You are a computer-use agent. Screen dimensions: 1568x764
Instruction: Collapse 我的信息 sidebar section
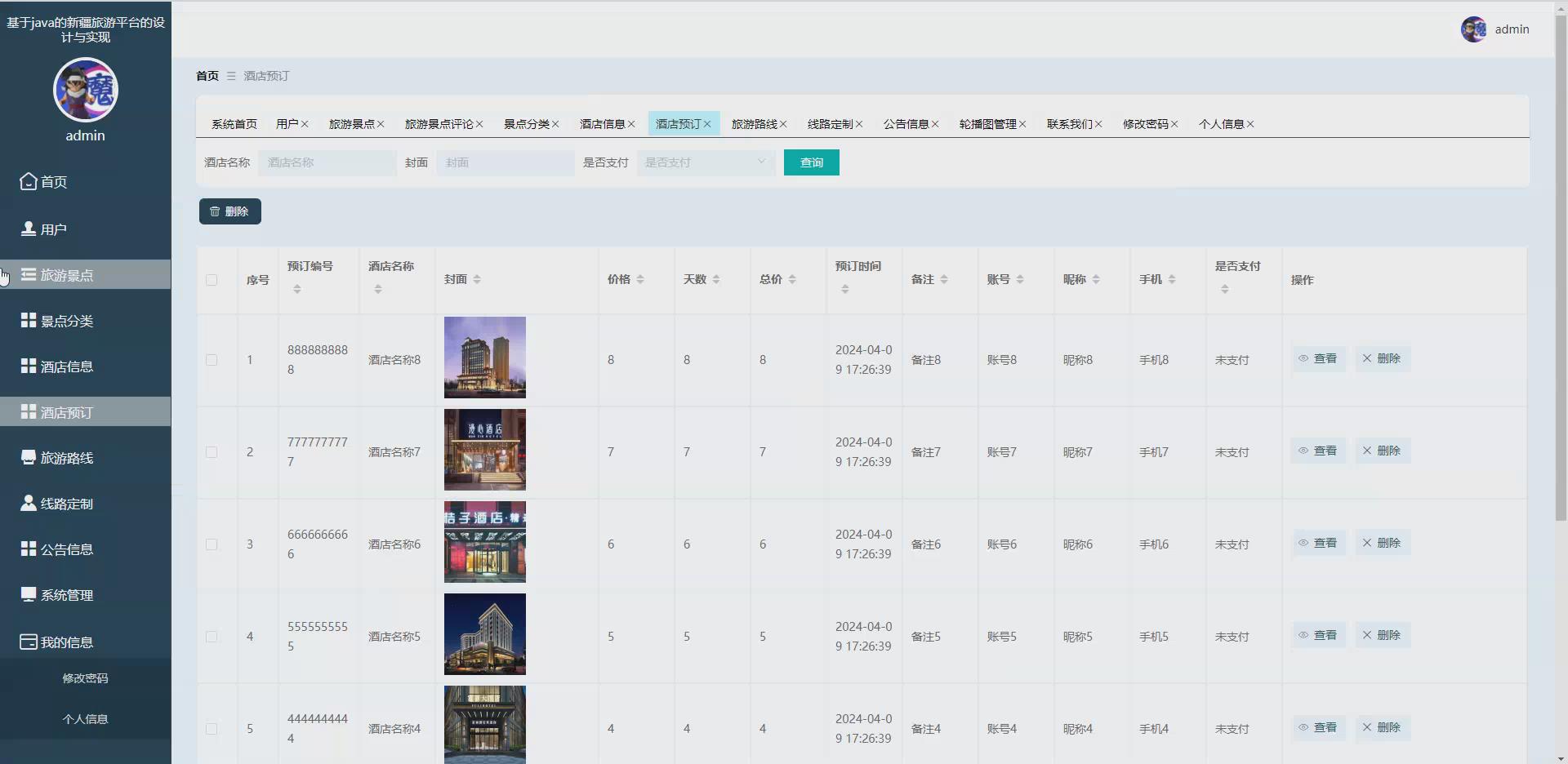pos(85,642)
